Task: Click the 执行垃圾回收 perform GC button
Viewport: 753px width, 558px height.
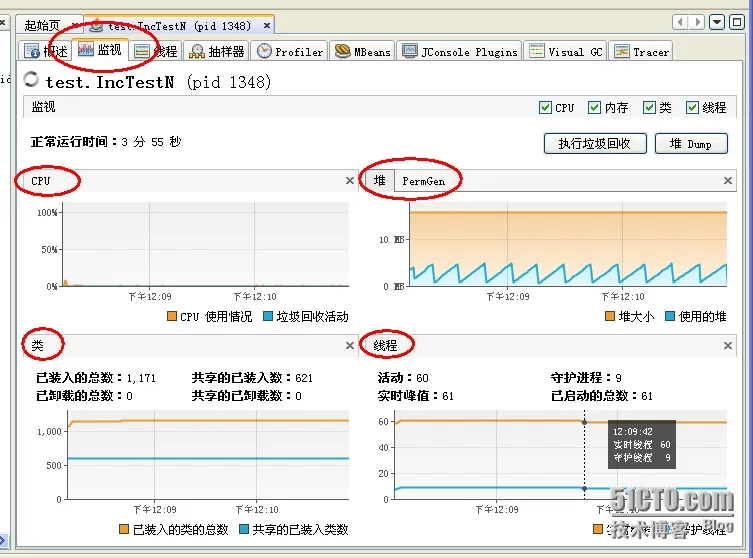Action: coord(595,144)
